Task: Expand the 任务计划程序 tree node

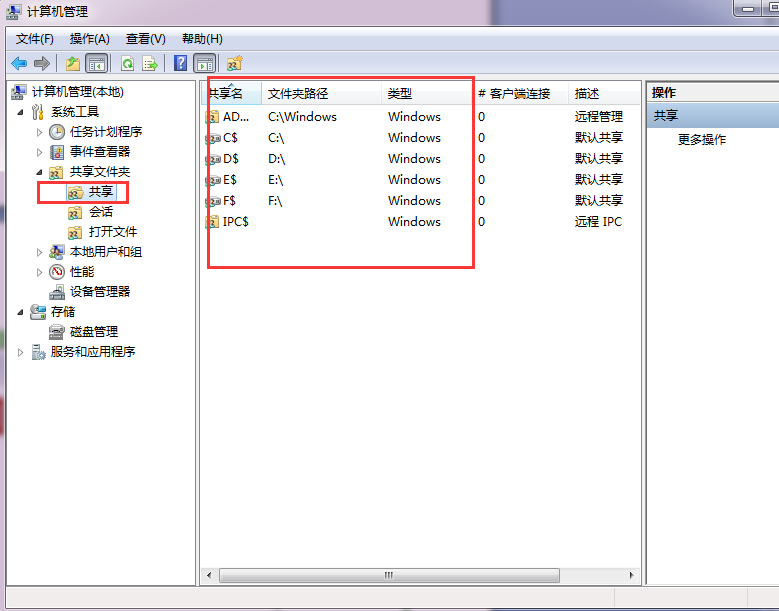Action: coord(39,132)
